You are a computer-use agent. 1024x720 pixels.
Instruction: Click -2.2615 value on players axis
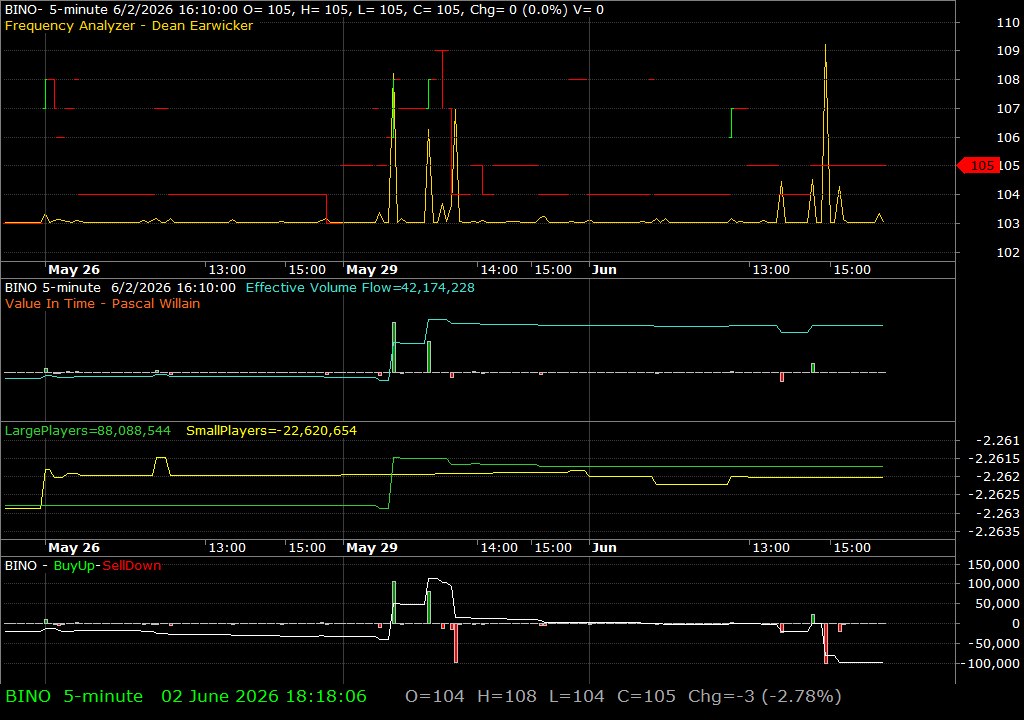[x=993, y=459]
